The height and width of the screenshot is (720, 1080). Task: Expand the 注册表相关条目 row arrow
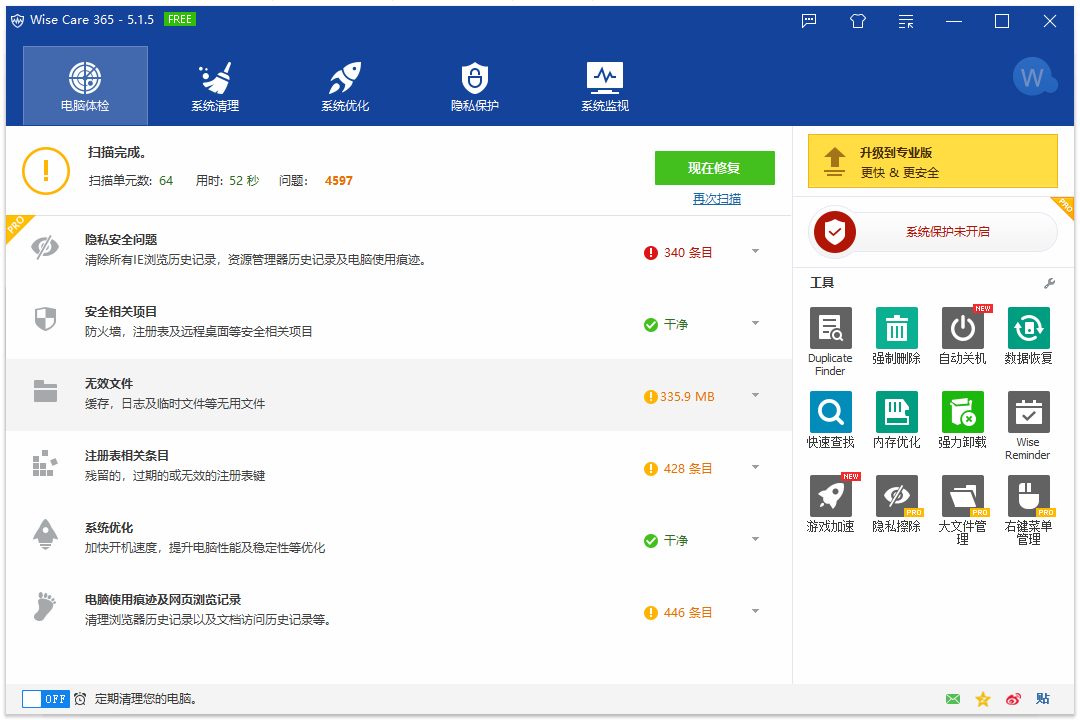(x=756, y=467)
